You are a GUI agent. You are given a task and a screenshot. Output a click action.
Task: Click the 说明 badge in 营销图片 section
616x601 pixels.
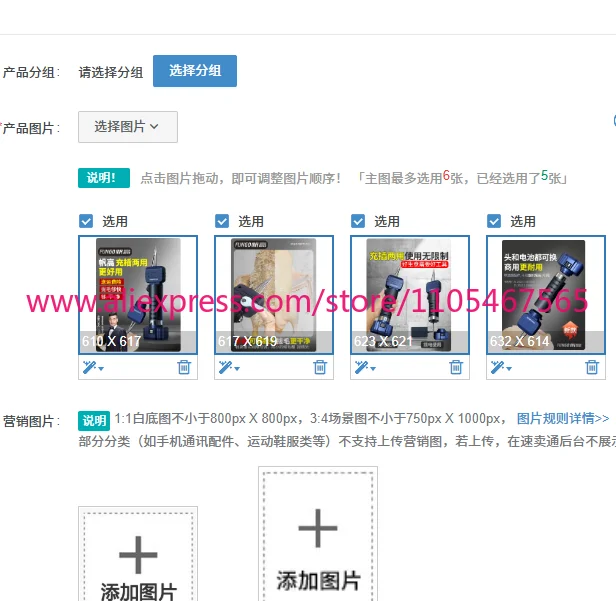coord(94,421)
